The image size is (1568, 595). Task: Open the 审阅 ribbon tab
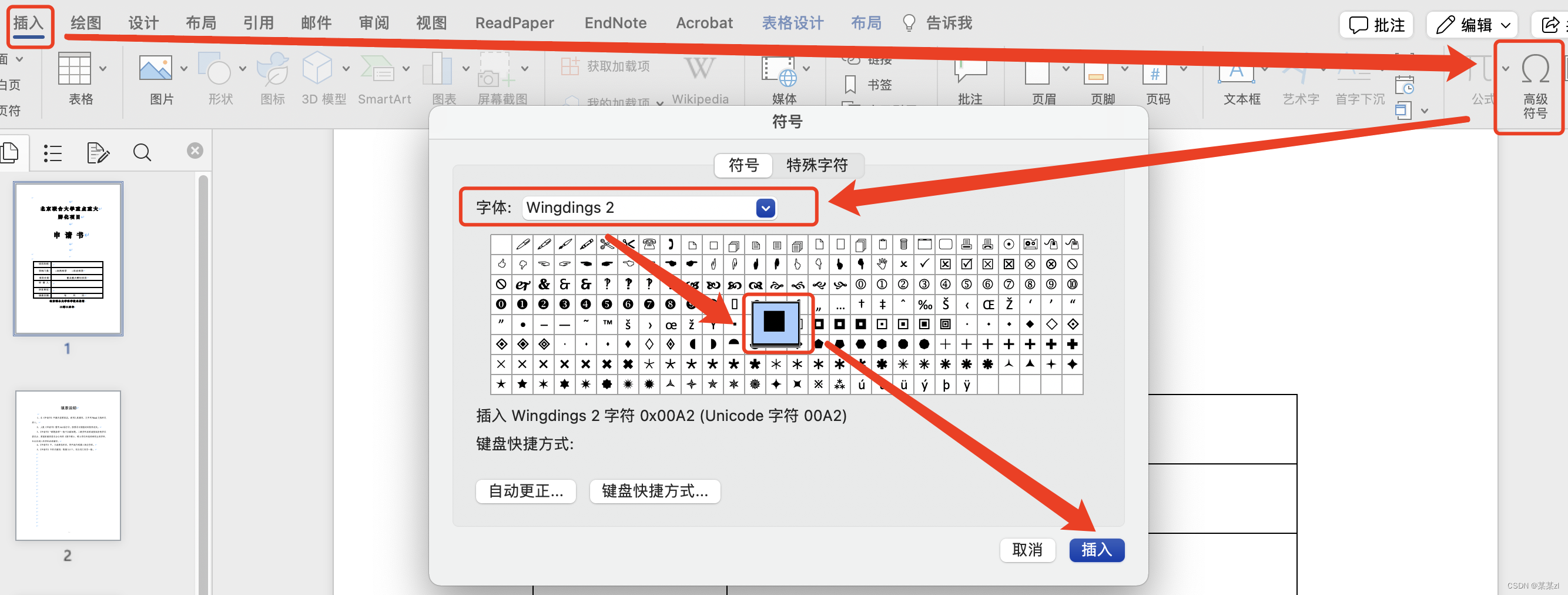coord(373,23)
